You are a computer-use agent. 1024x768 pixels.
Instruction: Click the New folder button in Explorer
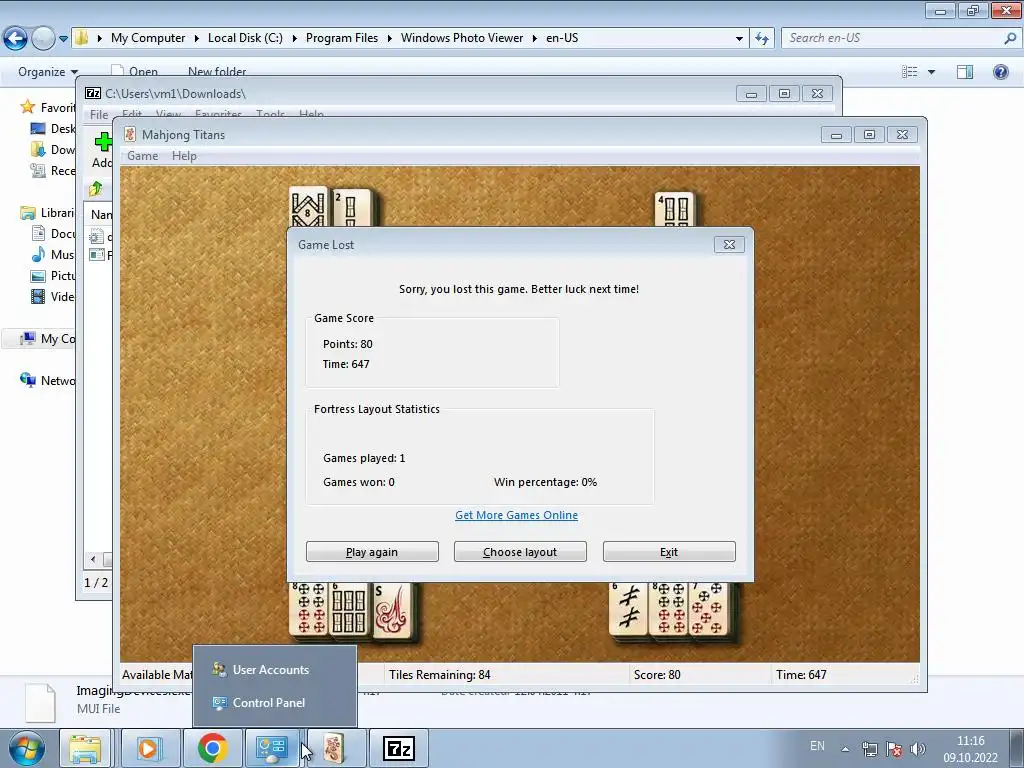[x=217, y=72]
